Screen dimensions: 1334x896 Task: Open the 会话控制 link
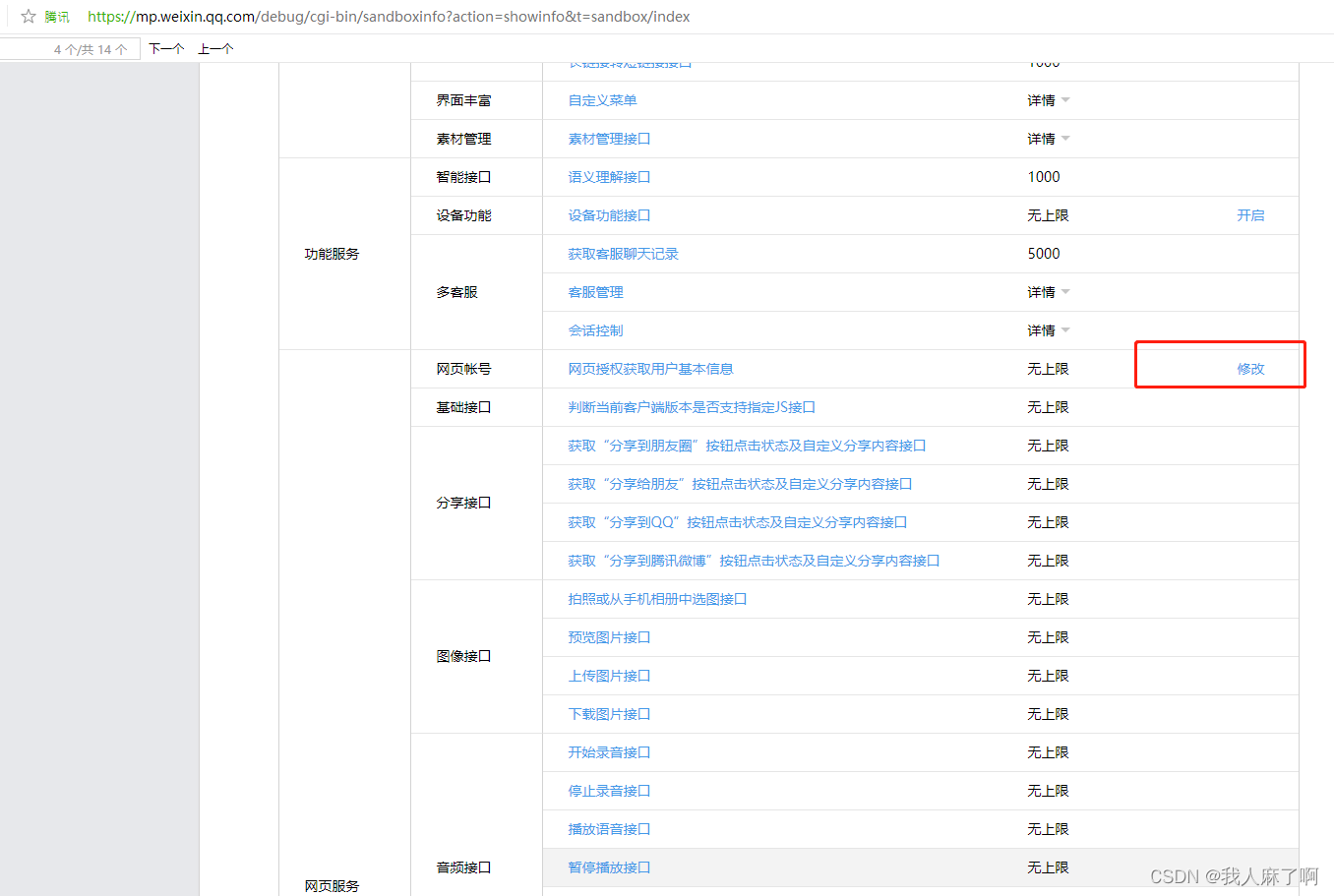point(595,330)
